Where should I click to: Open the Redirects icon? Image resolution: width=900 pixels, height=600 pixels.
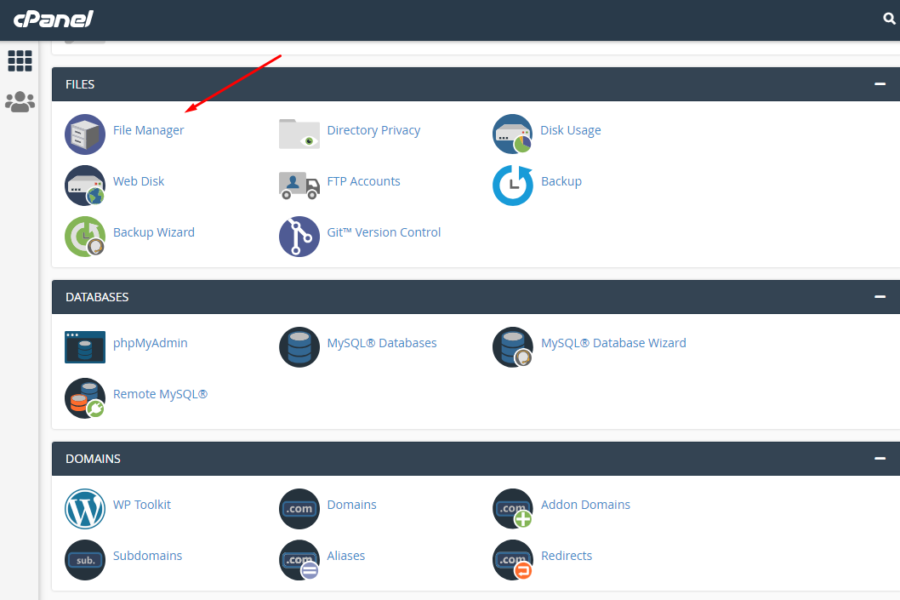click(513, 560)
